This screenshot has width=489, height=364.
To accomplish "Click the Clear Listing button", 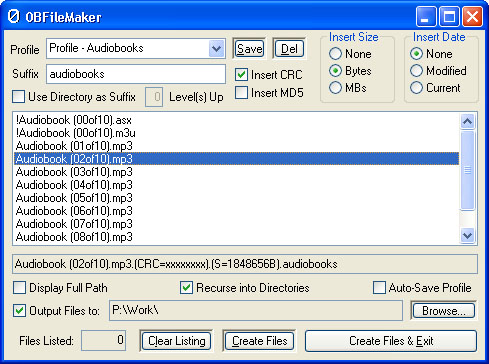I will (x=176, y=341).
